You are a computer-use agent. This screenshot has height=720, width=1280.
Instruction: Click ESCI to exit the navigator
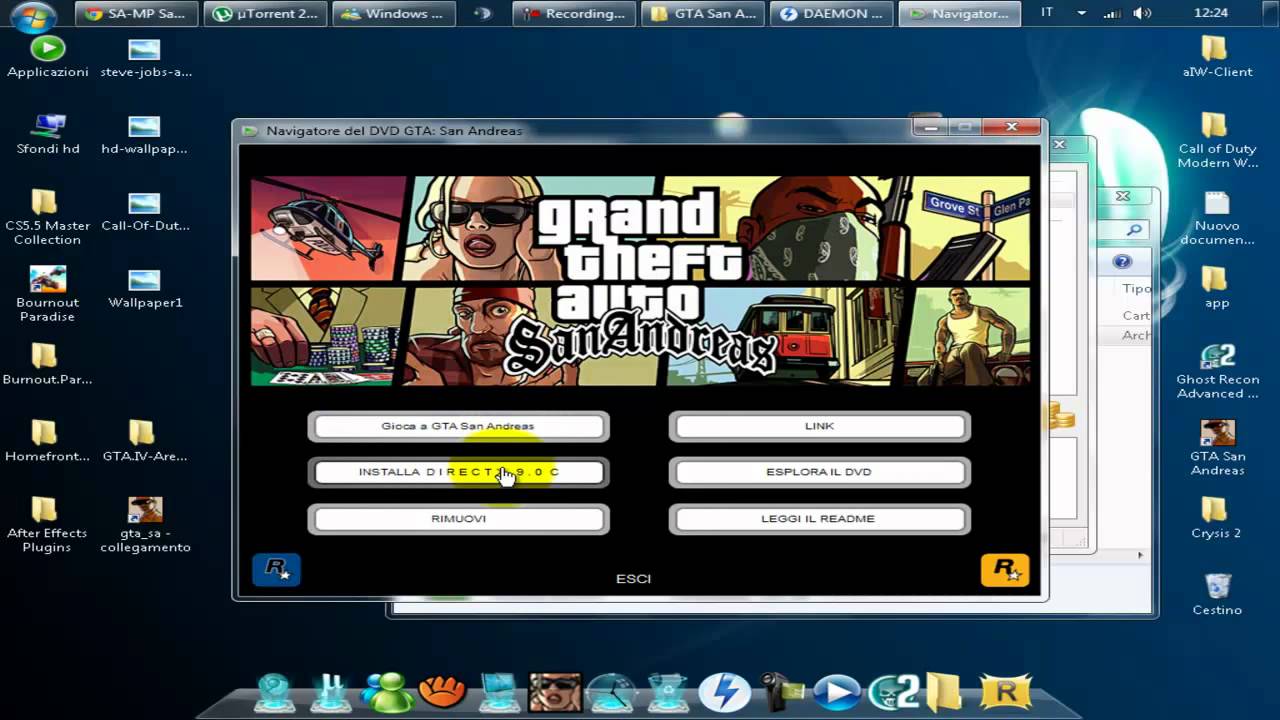tap(633, 578)
